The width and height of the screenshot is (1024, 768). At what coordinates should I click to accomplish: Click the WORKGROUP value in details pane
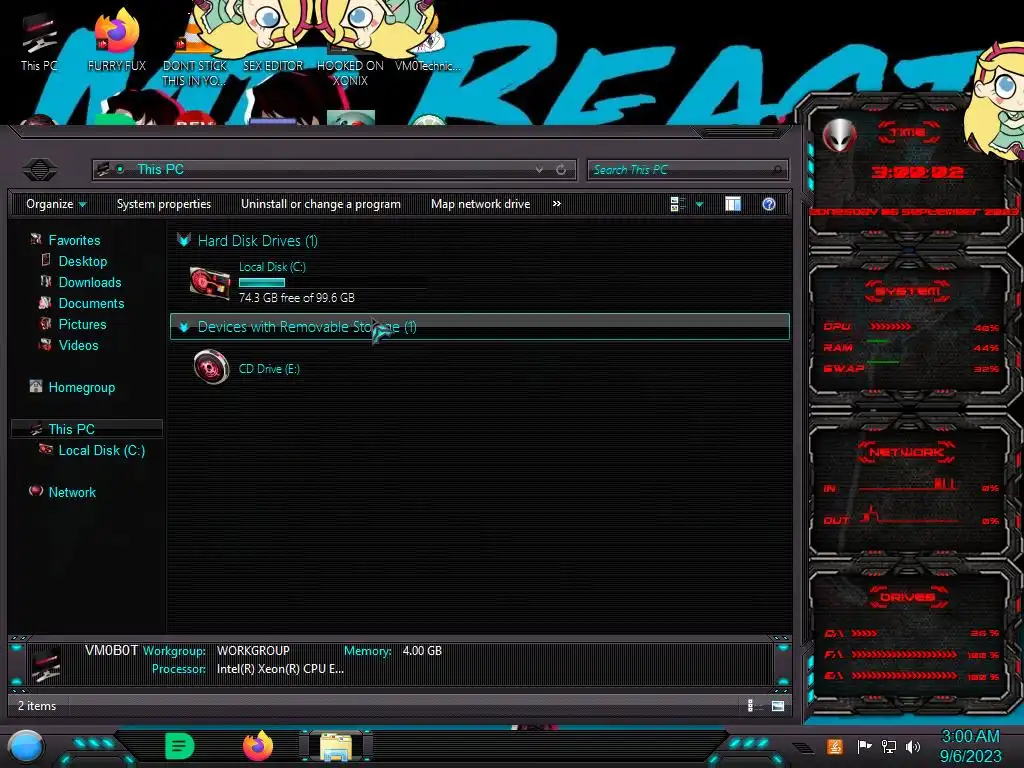click(253, 650)
